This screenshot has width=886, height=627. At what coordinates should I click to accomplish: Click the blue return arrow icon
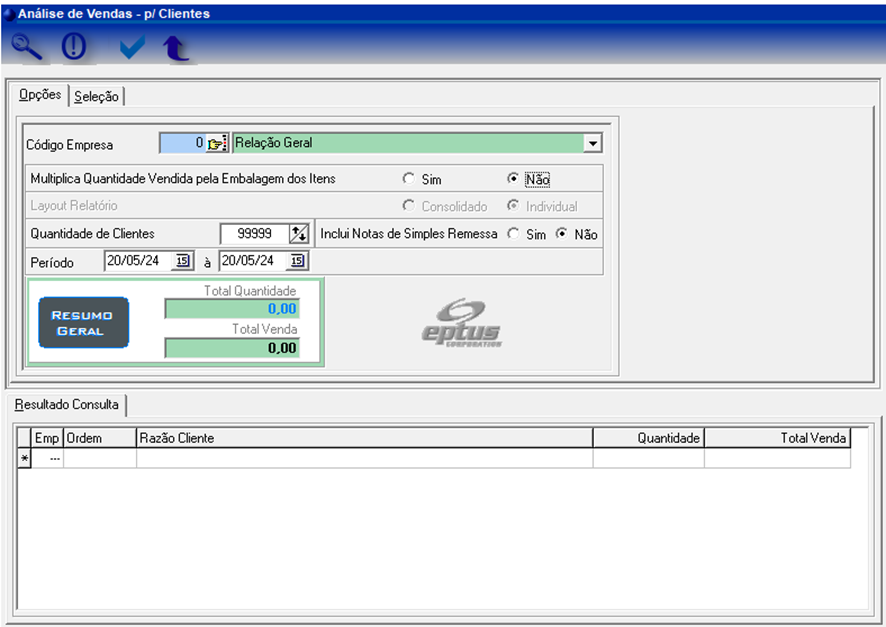pyautogui.click(x=176, y=47)
